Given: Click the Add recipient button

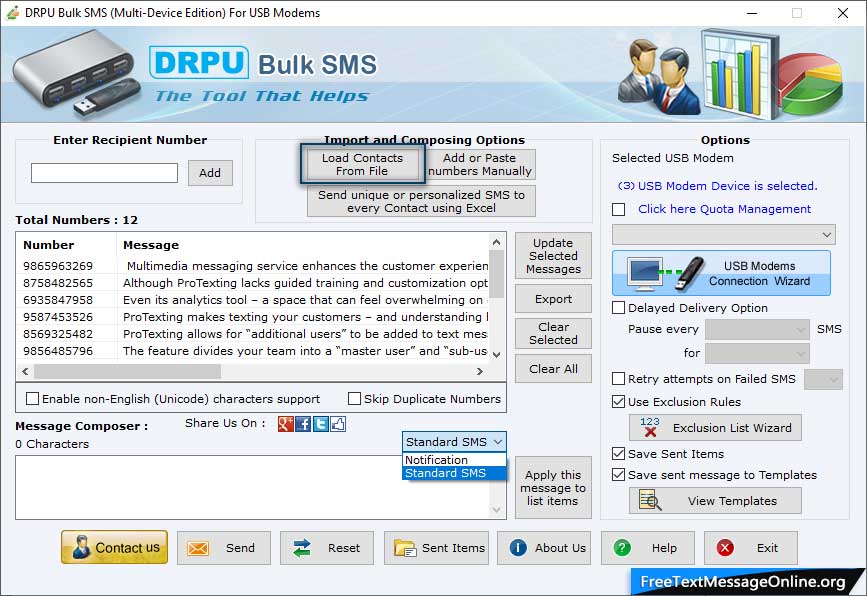Looking at the screenshot, I should click(x=210, y=173).
